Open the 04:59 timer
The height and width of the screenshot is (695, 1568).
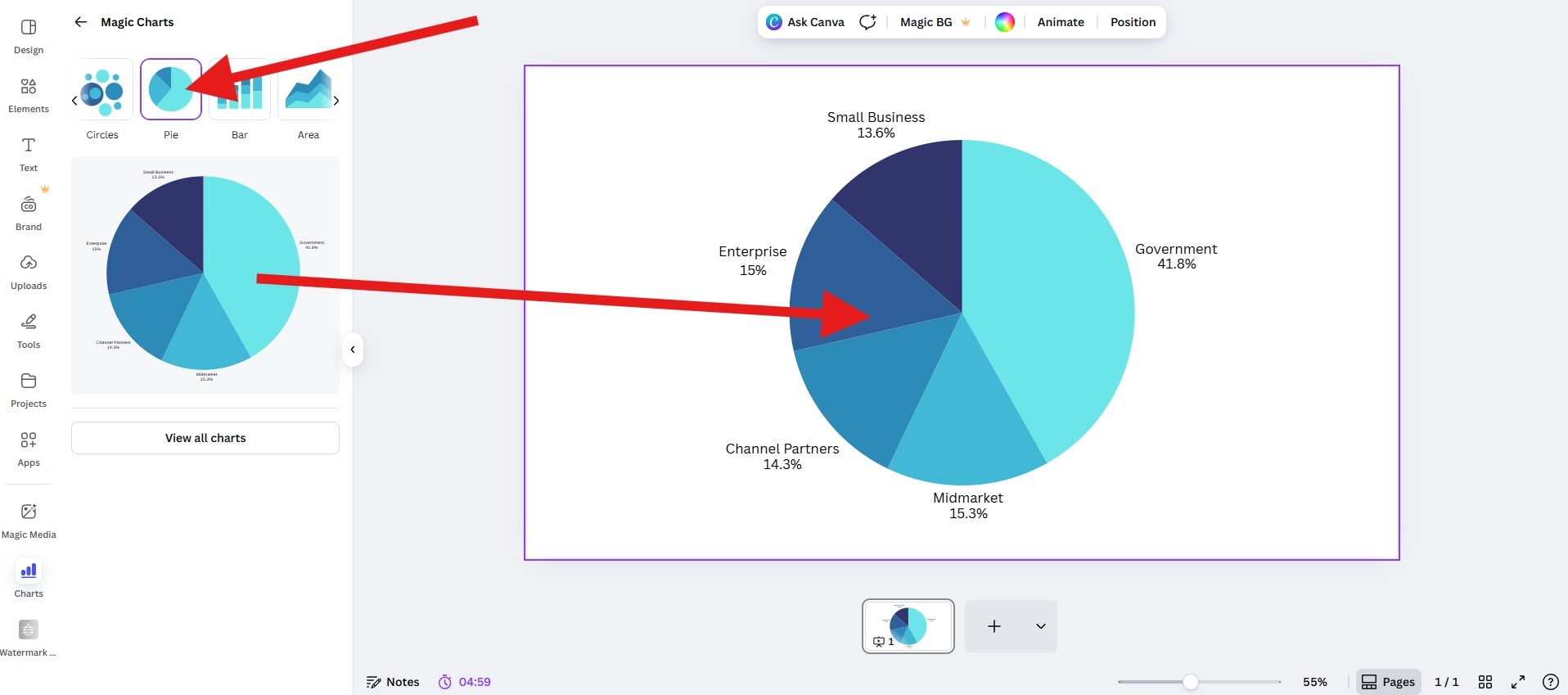point(465,682)
